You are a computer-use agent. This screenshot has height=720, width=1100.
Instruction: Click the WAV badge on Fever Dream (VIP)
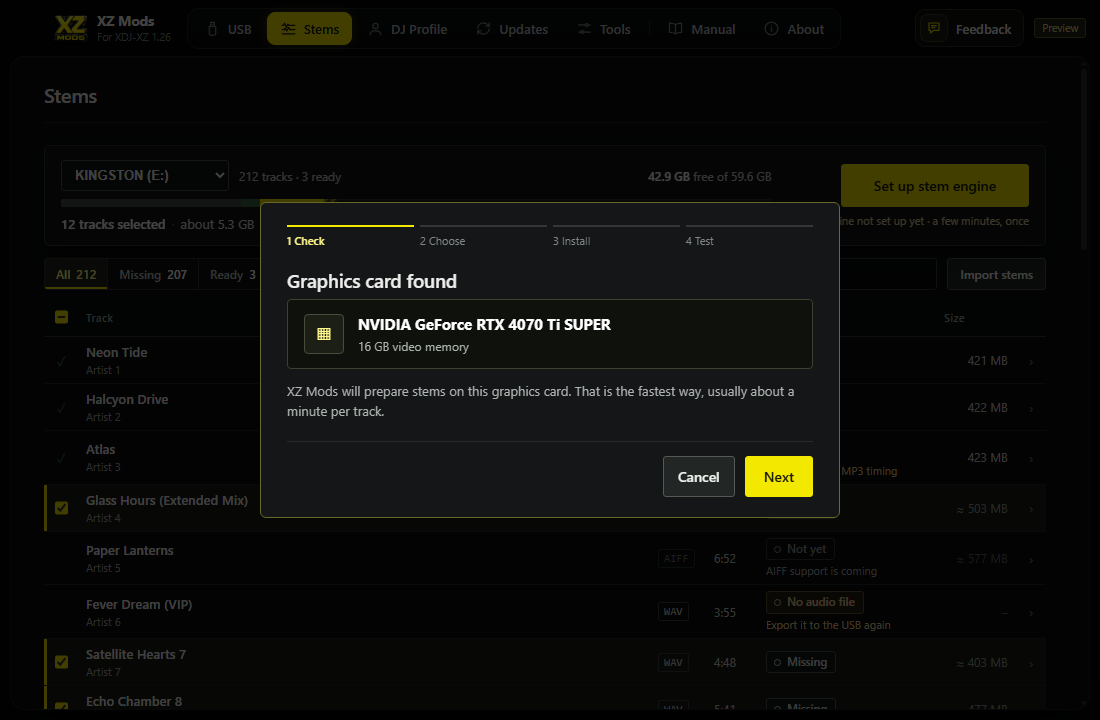673,612
